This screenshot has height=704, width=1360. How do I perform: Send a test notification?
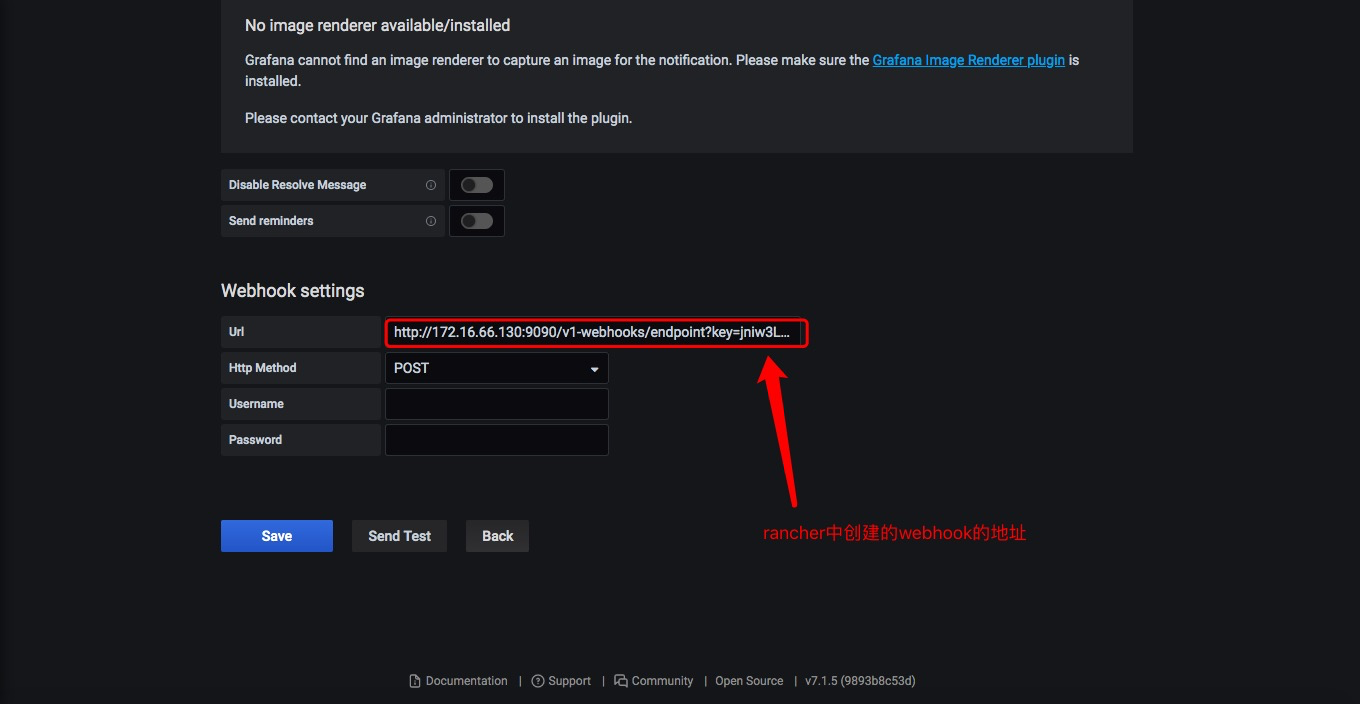coord(399,536)
